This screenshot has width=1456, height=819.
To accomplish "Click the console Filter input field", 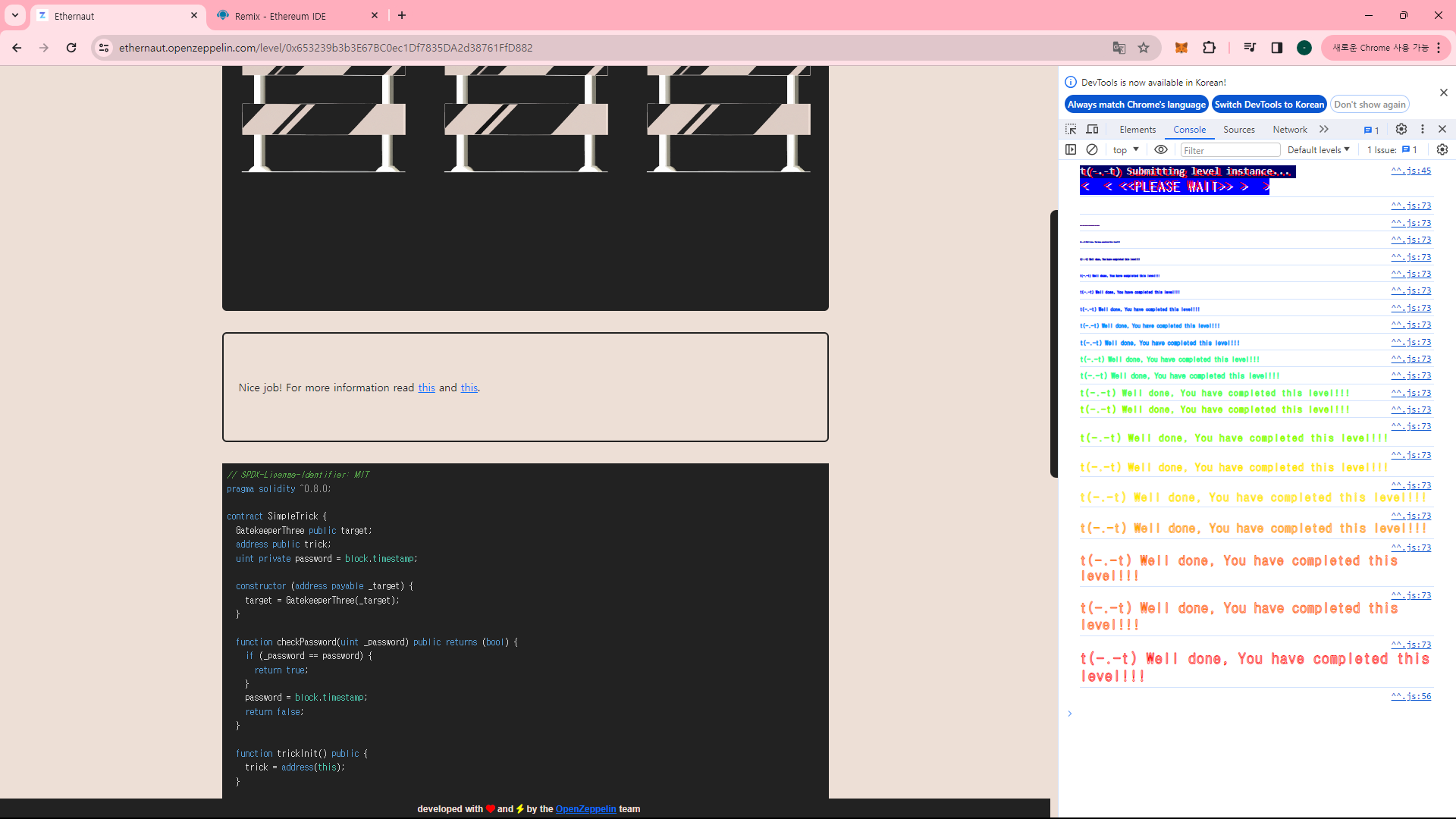I will click(1229, 150).
